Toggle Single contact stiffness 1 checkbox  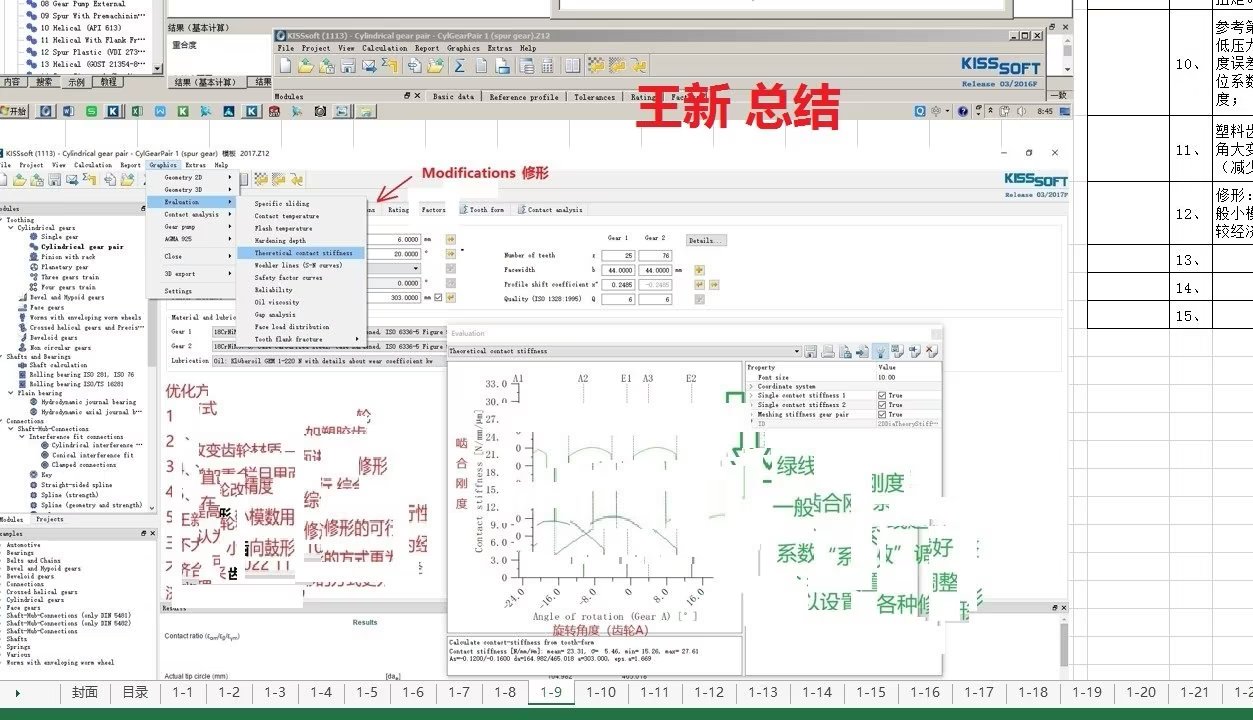tap(881, 396)
